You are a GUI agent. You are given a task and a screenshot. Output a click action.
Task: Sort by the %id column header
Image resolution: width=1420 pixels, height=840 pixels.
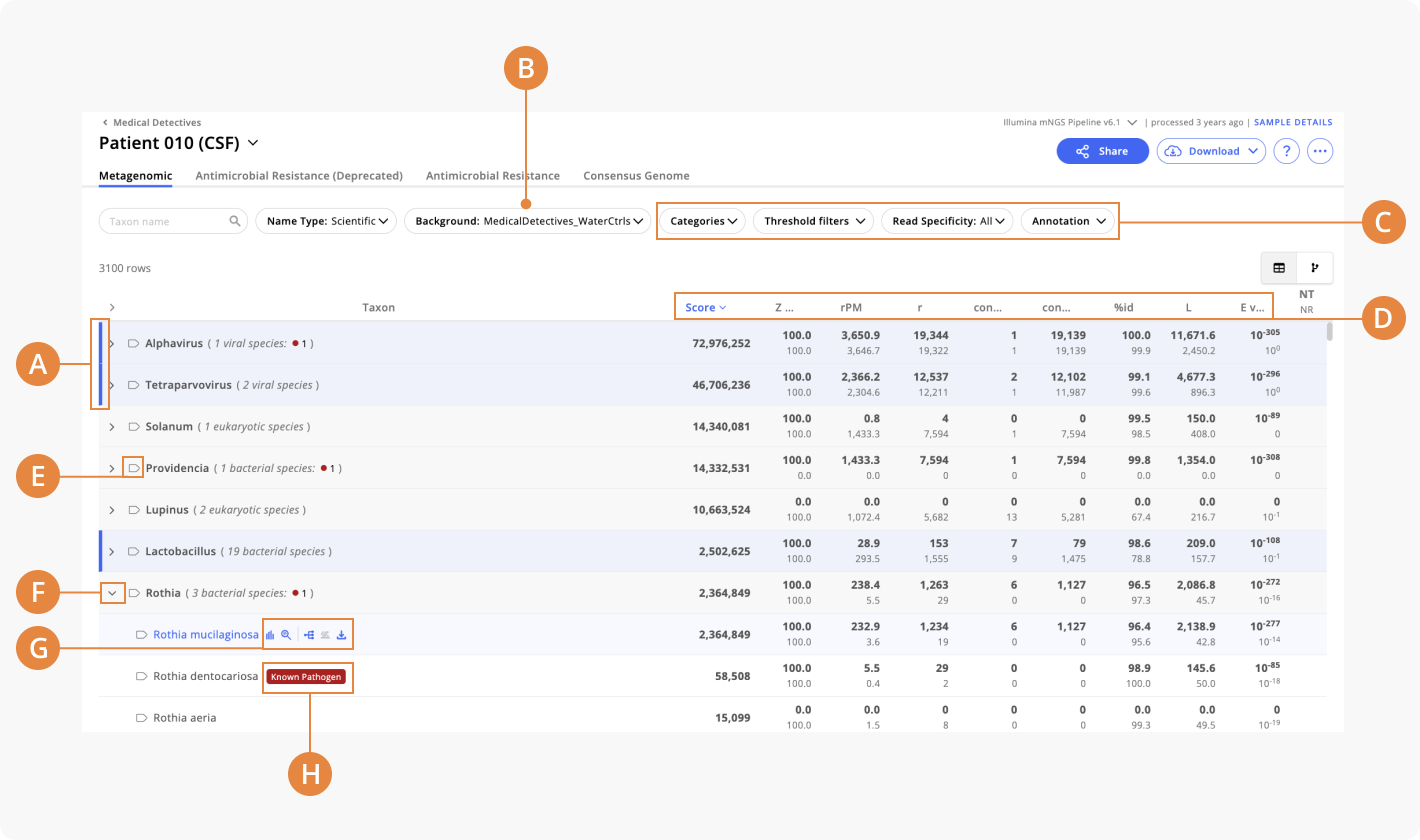[1123, 307]
